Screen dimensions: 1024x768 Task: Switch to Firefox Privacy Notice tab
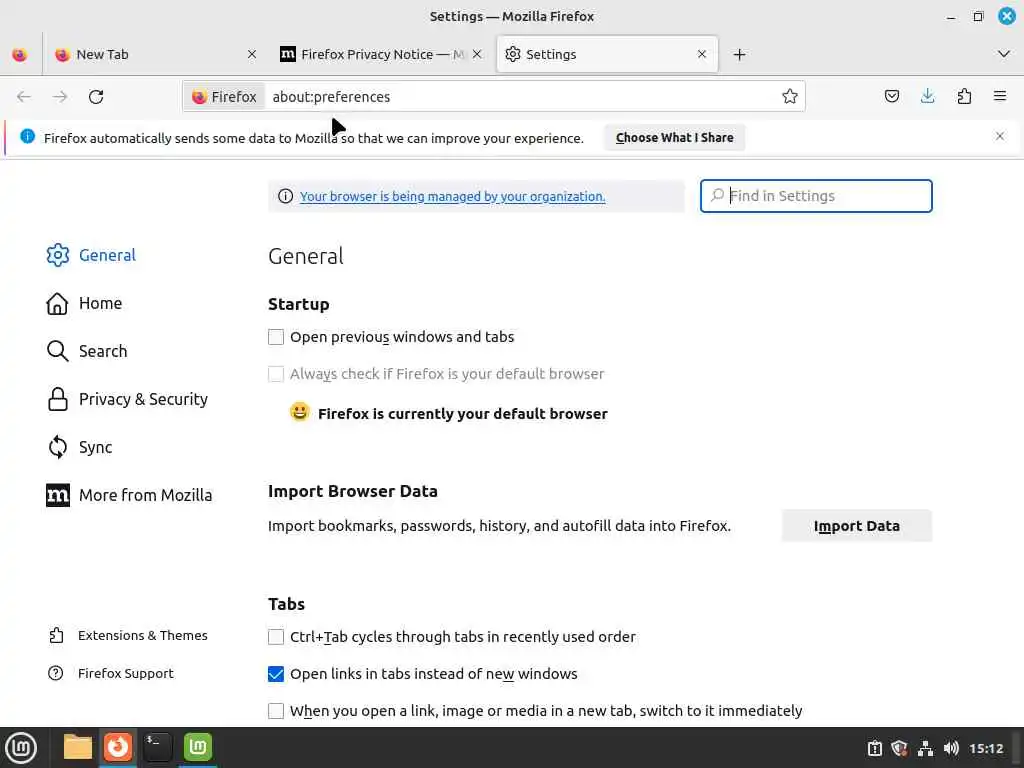coord(382,54)
